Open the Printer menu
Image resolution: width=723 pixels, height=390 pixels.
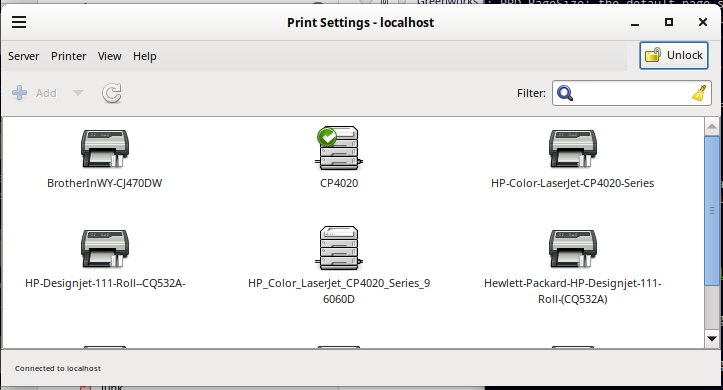pos(69,56)
